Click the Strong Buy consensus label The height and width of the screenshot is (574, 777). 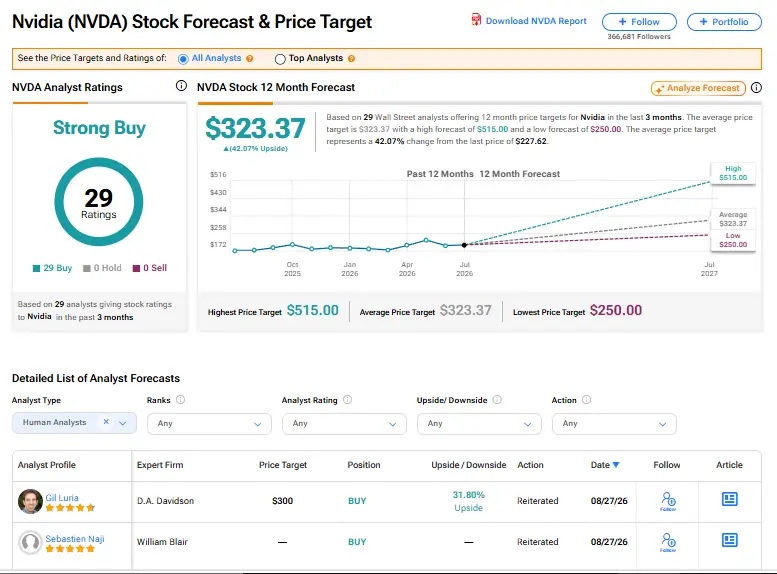coord(99,128)
